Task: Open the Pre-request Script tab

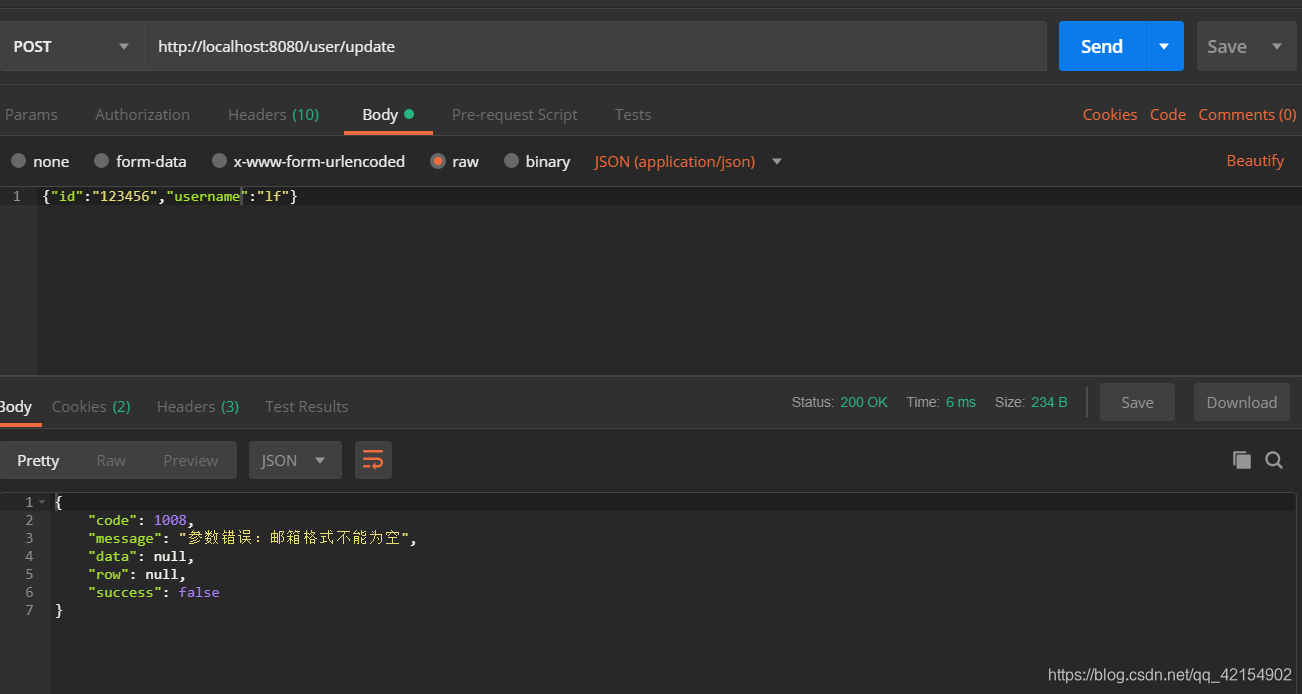Action: (x=514, y=114)
